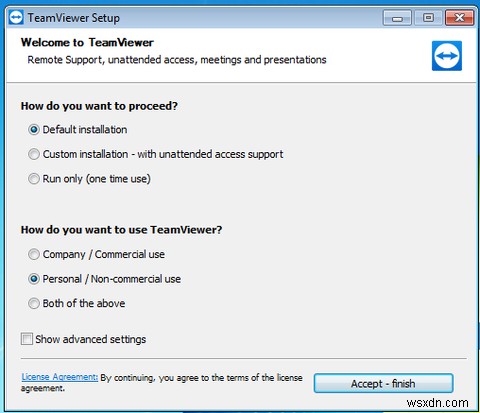The width and height of the screenshot is (480, 413).
Task: Click the TeamViewer Setup title text
Action: tap(74, 18)
